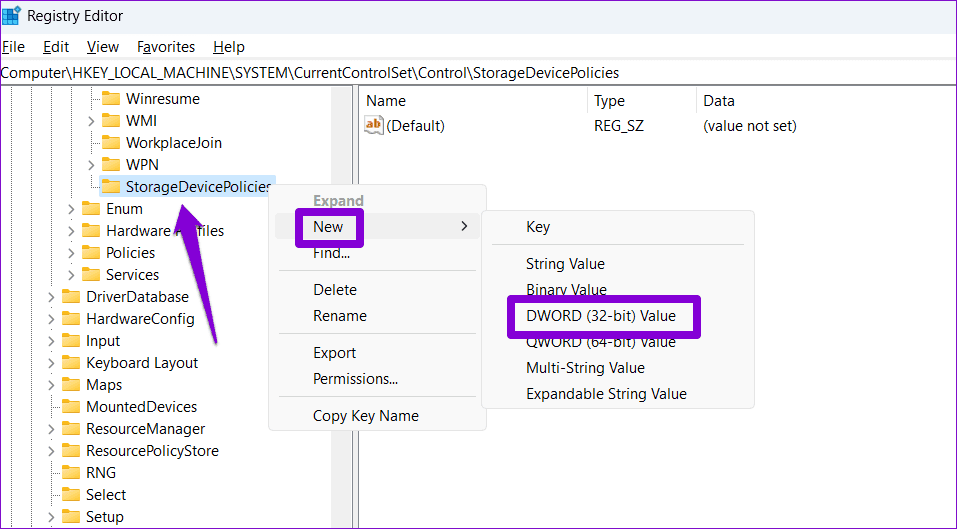Click the Setup folder icon
This screenshot has width=957, height=529.
click(71, 516)
